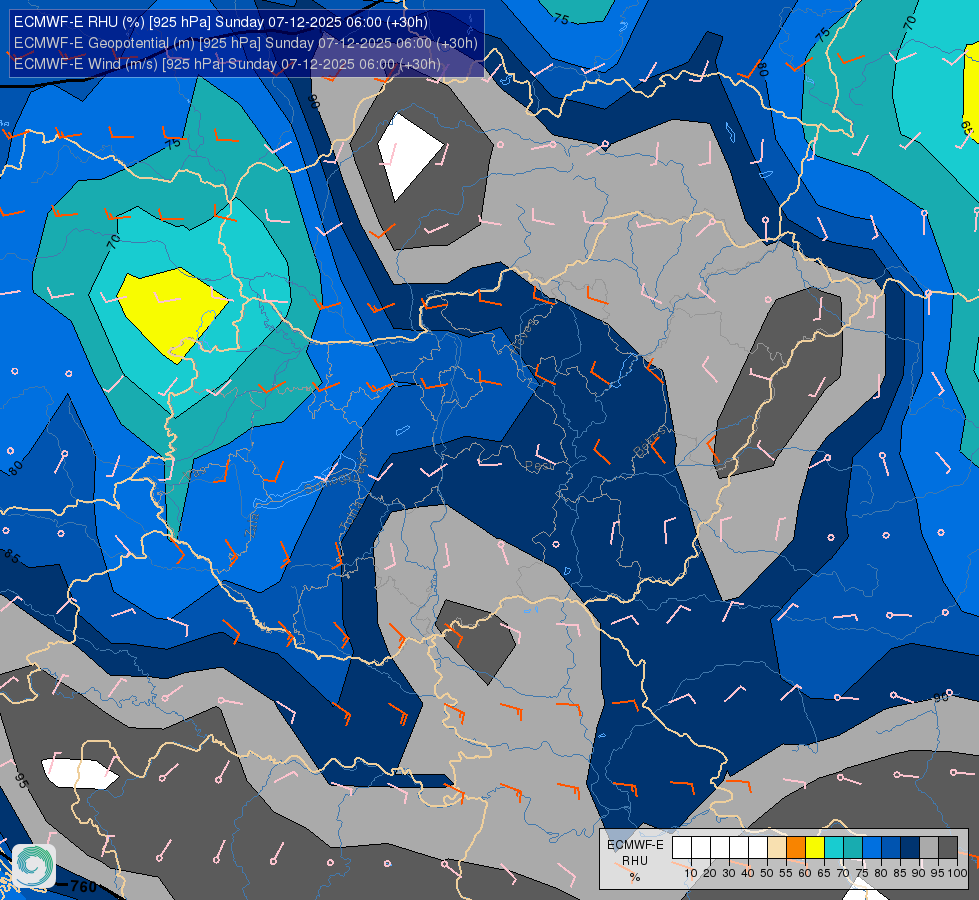Pick the light gray 90–95 legend swatch
Viewport: 979px width, 900px height.
pyautogui.click(x=929, y=847)
